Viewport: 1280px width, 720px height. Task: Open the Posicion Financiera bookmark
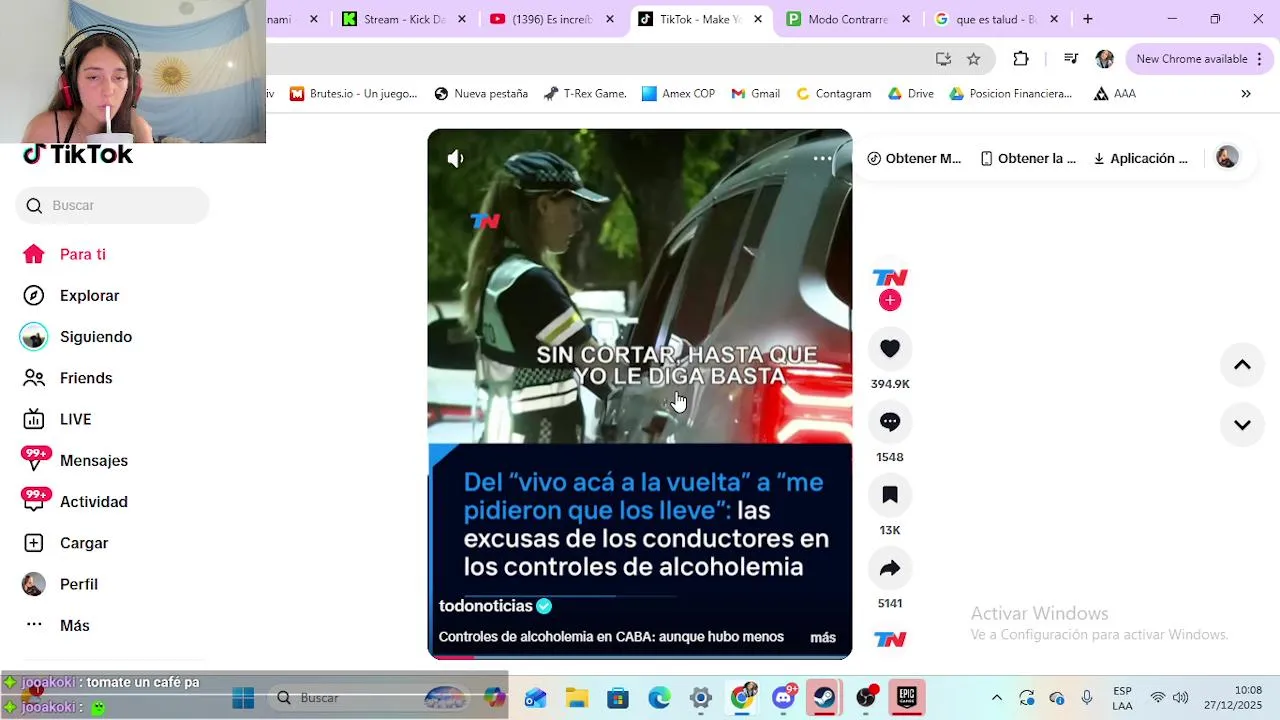1010,94
